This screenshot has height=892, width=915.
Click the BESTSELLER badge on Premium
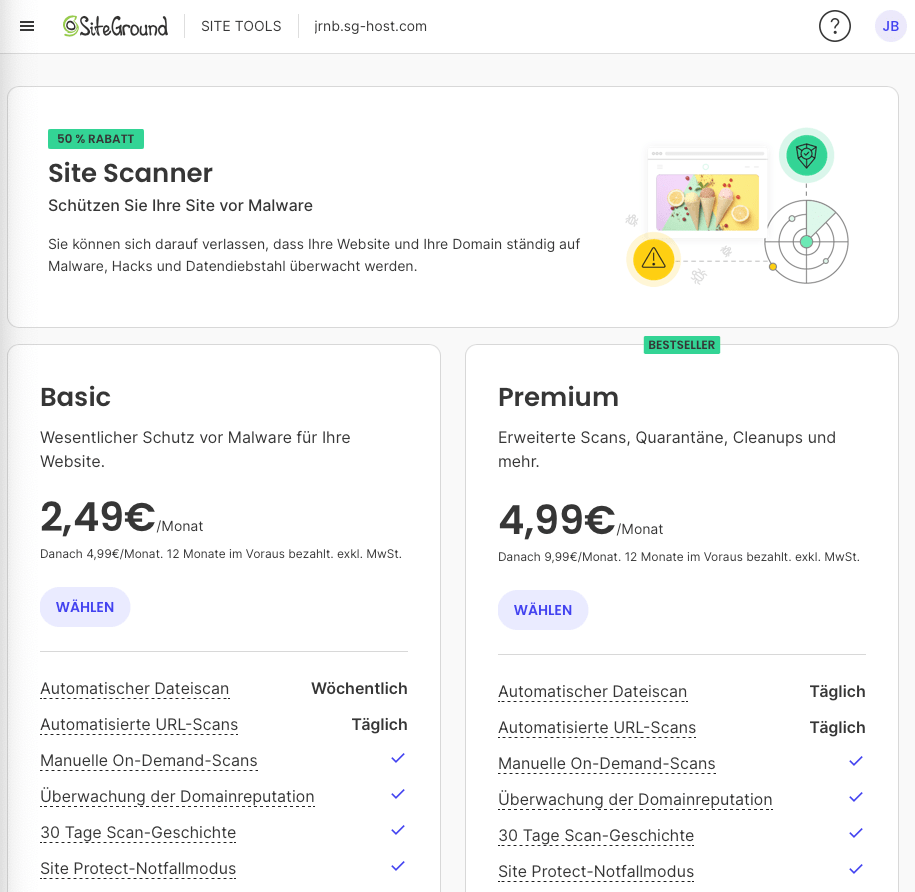click(x=681, y=345)
